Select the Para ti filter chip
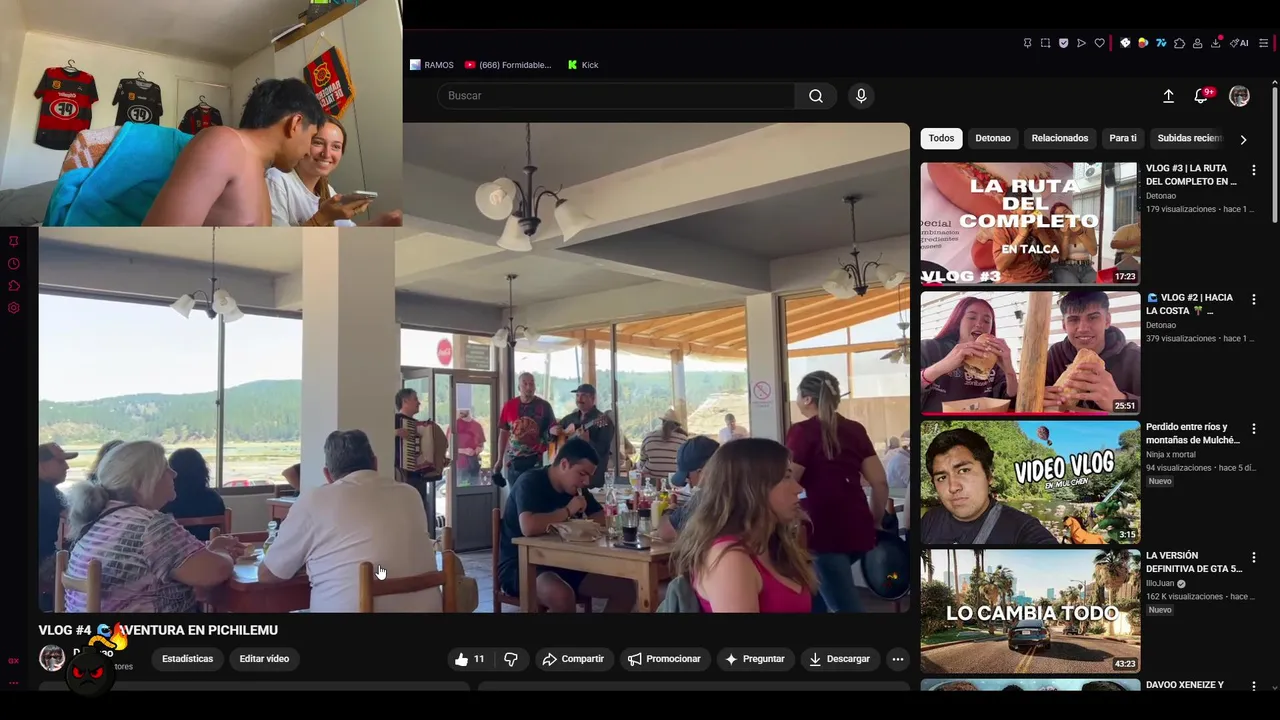This screenshot has height=720, width=1280. pyautogui.click(x=1123, y=138)
